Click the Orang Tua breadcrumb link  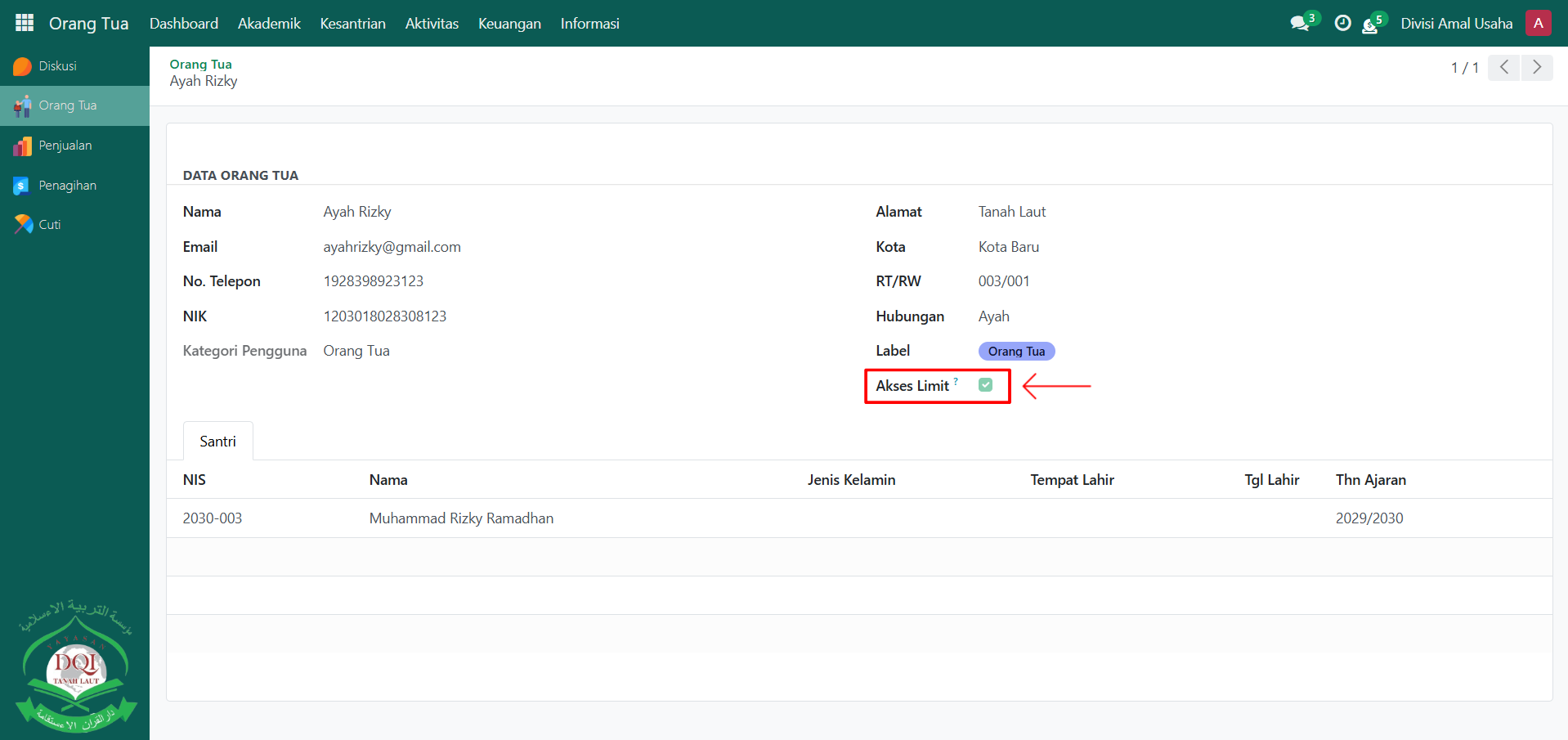[200, 64]
